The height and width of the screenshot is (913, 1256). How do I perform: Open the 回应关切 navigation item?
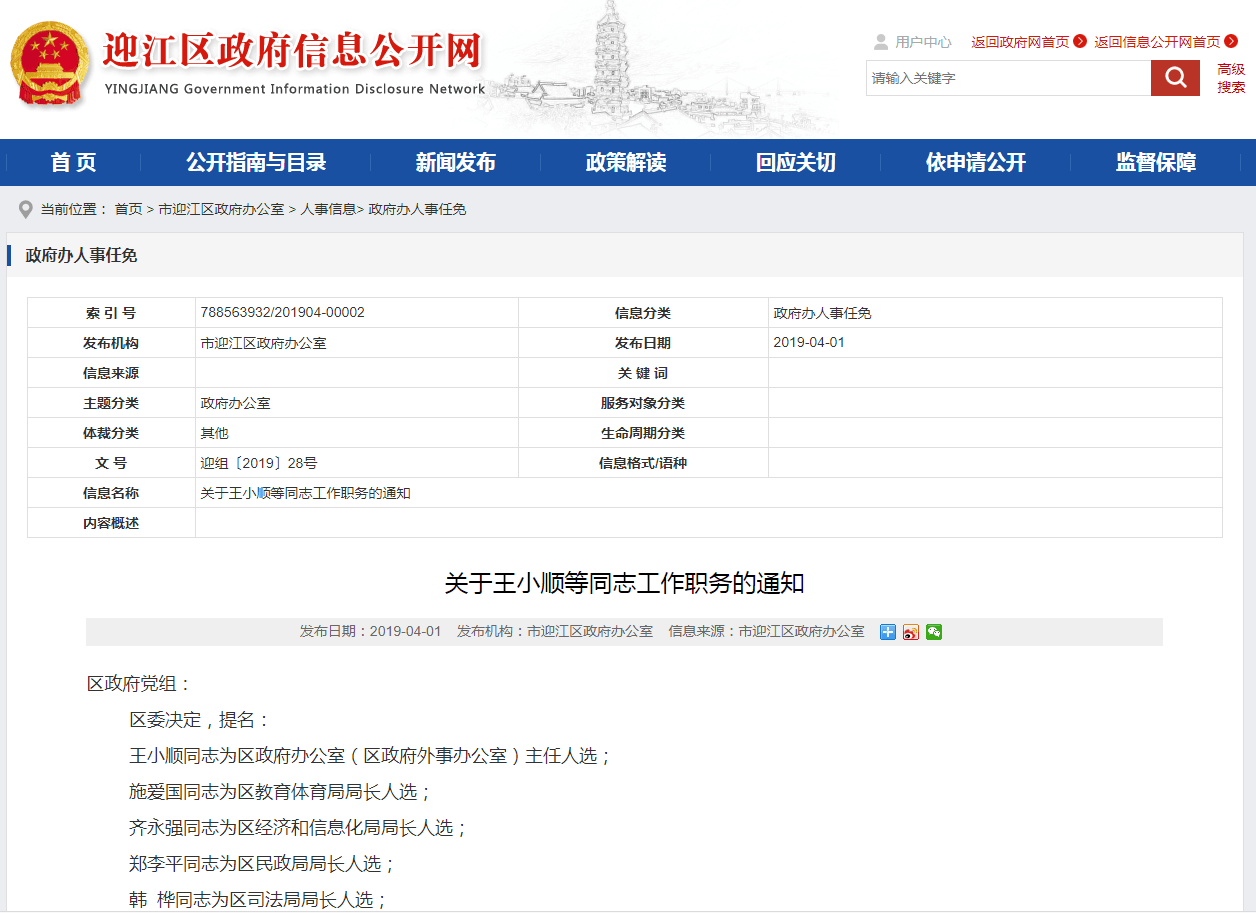796,163
